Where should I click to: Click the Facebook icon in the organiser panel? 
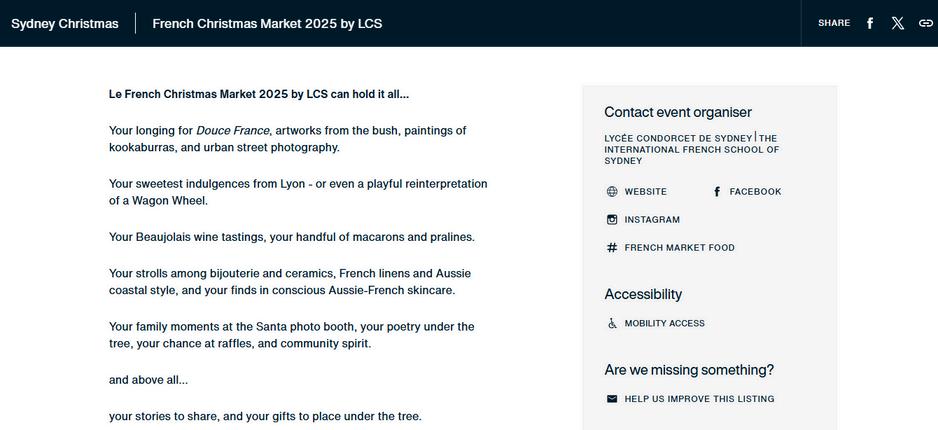coord(717,192)
